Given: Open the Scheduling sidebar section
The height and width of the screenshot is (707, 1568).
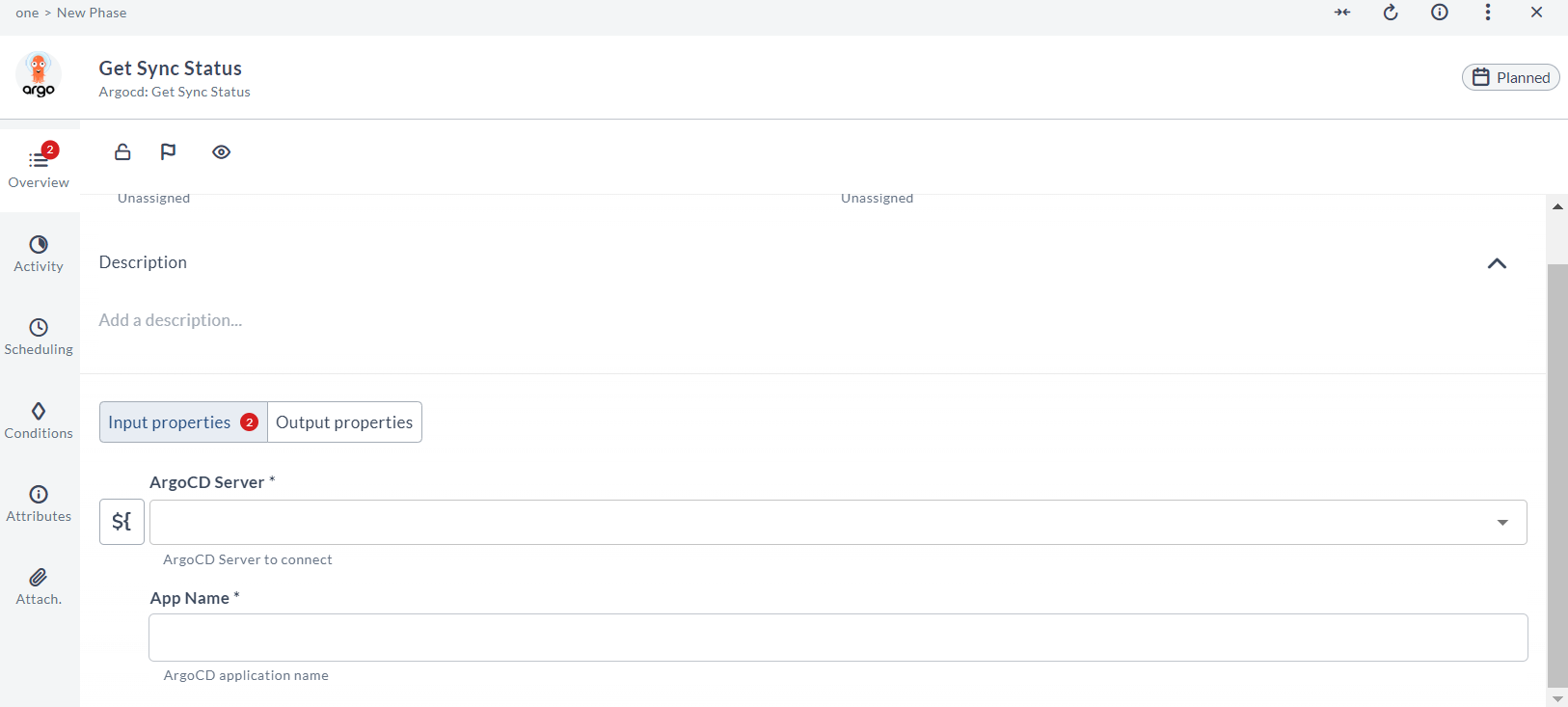Looking at the screenshot, I should [x=39, y=337].
